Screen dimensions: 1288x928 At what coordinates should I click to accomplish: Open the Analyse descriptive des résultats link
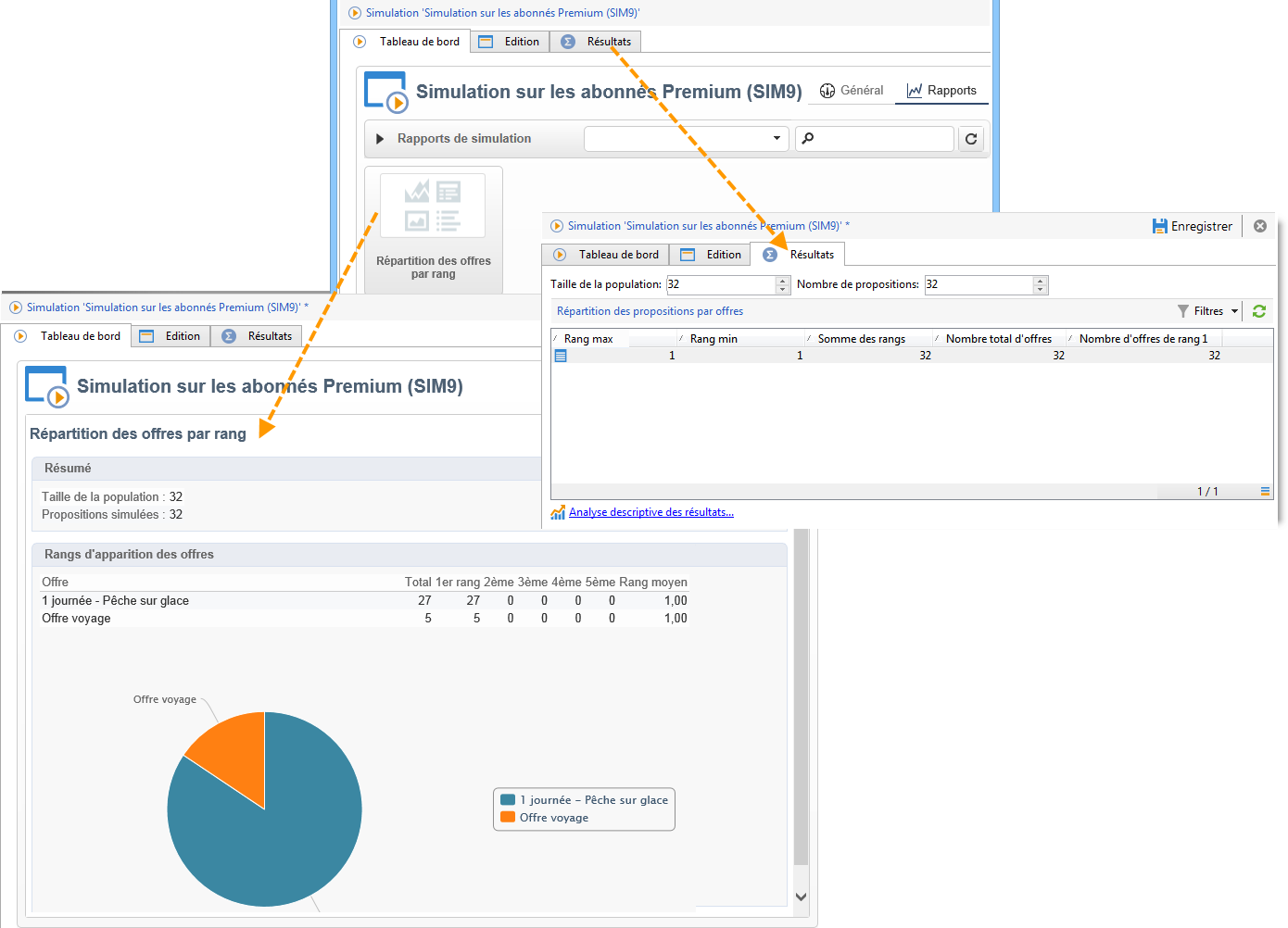(x=651, y=512)
